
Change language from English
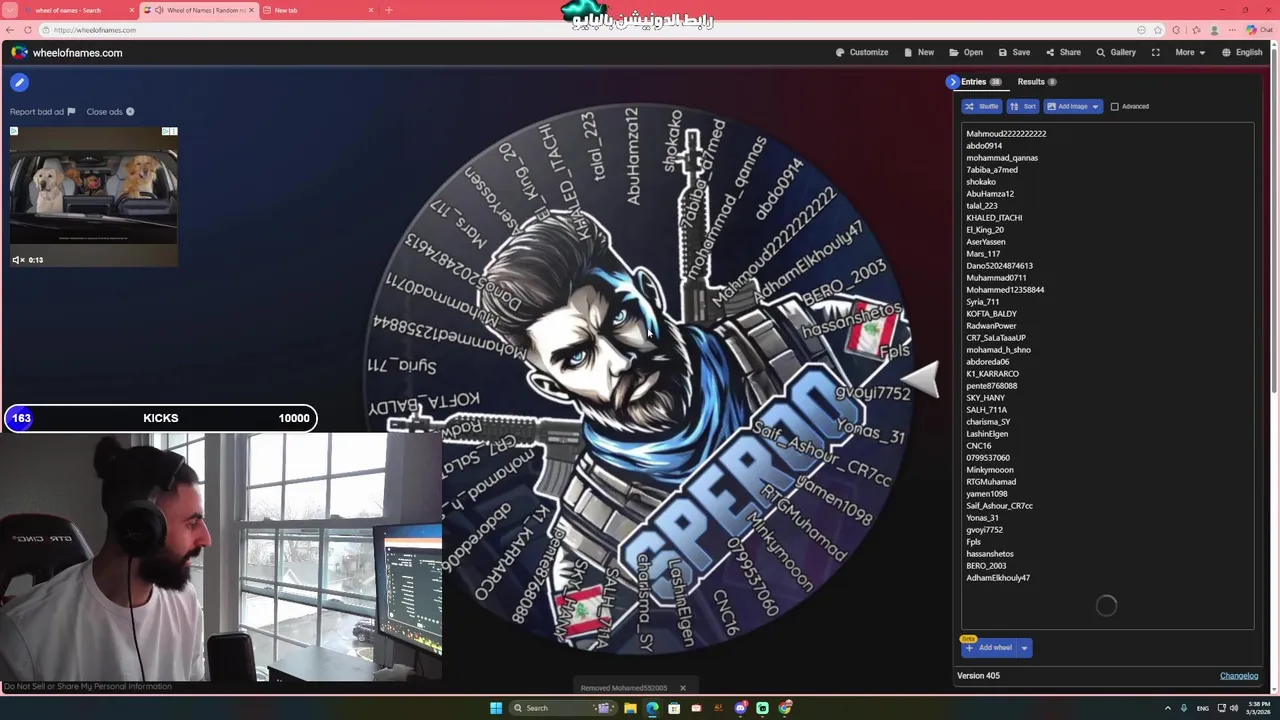pyautogui.click(x=1242, y=52)
